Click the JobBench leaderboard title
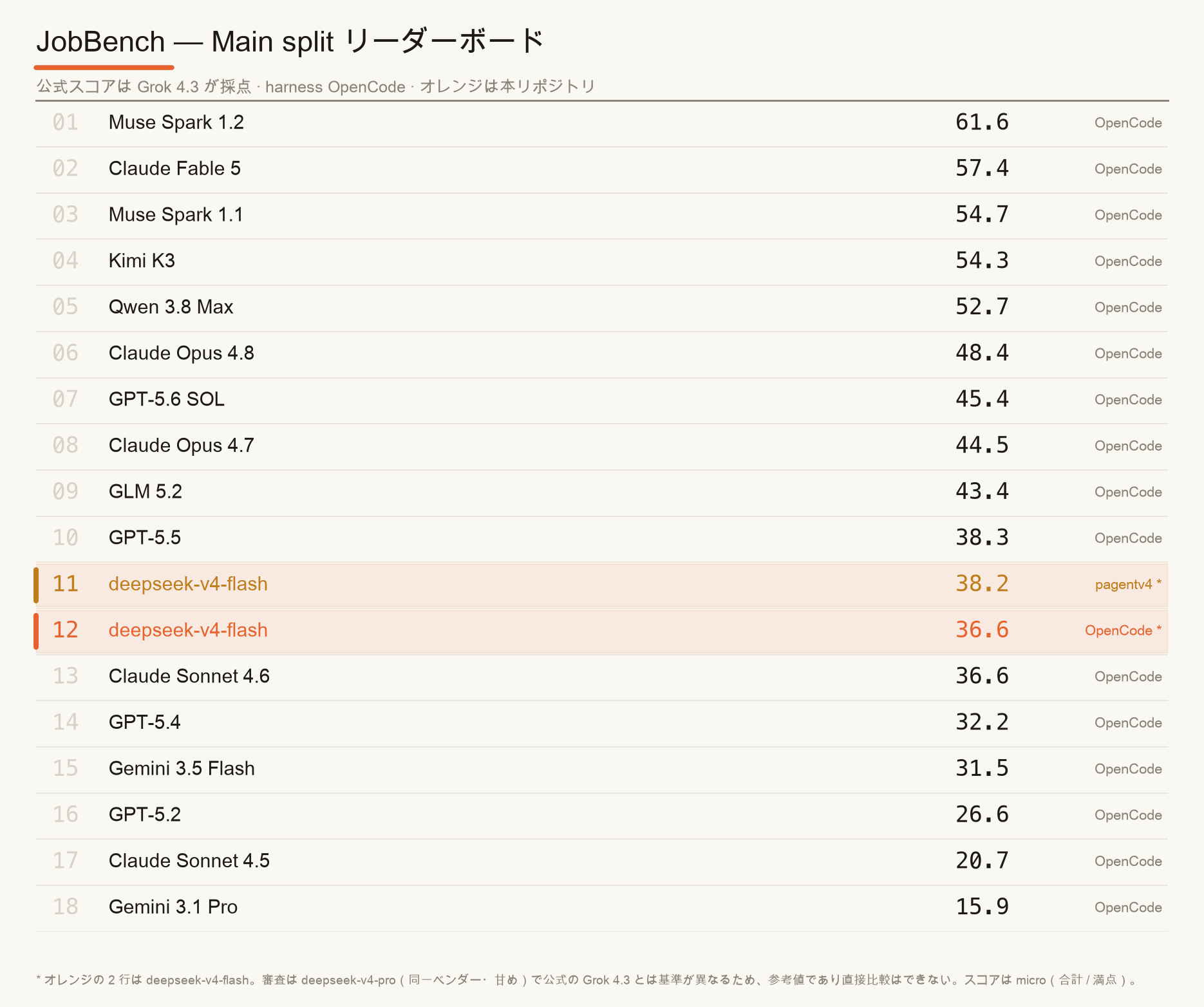 290,42
